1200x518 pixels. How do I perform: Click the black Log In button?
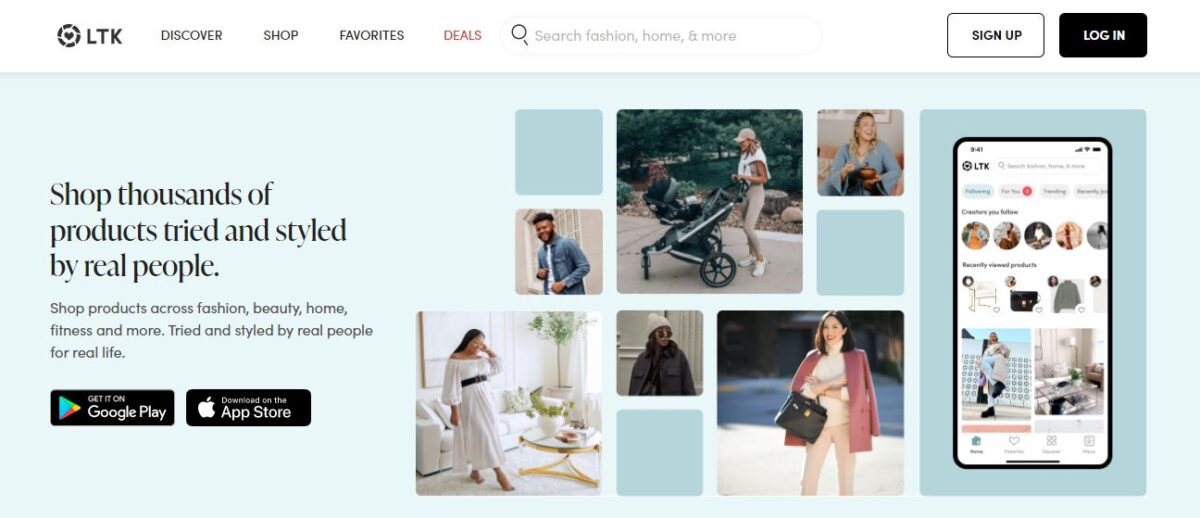point(1103,35)
